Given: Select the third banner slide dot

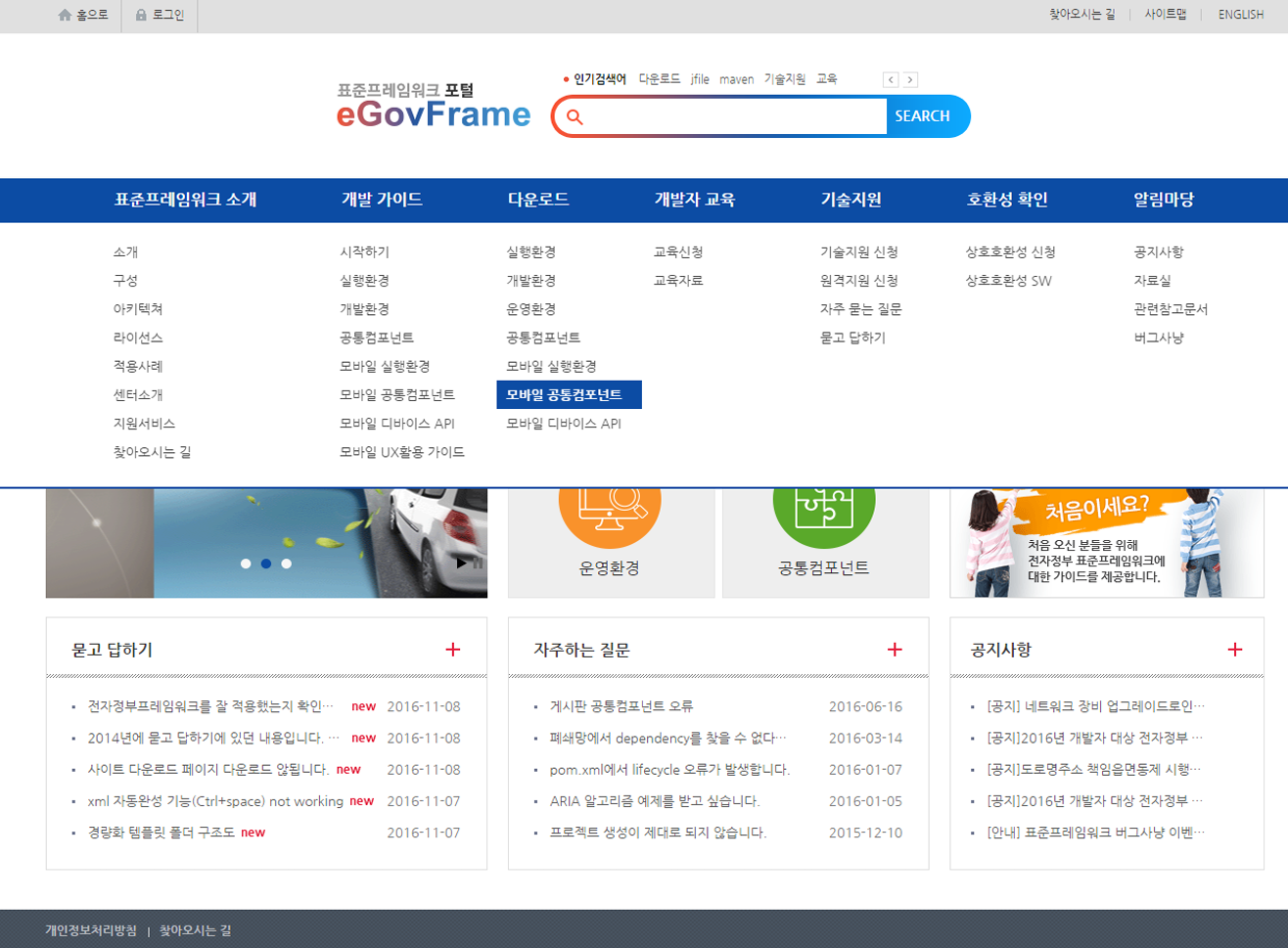Looking at the screenshot, I should click(x=286, y=564).
